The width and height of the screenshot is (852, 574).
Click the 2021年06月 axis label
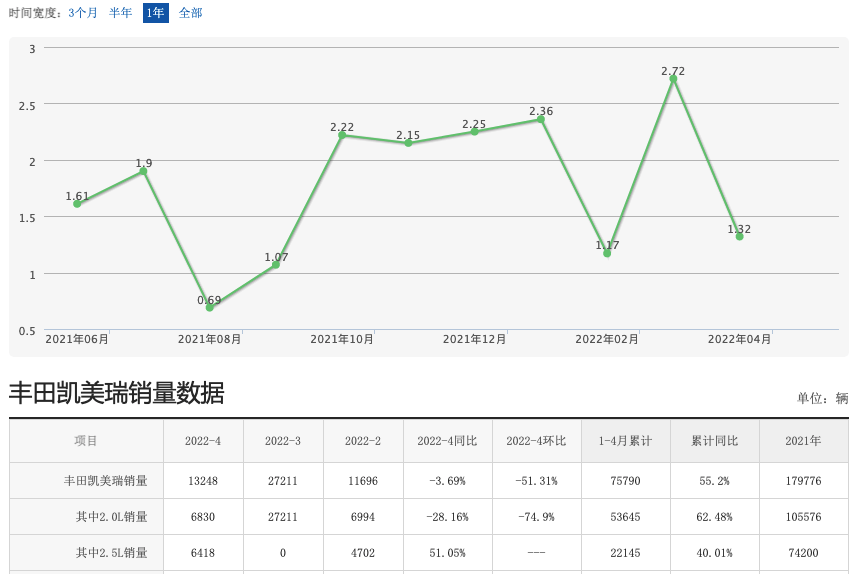(77, 339)
